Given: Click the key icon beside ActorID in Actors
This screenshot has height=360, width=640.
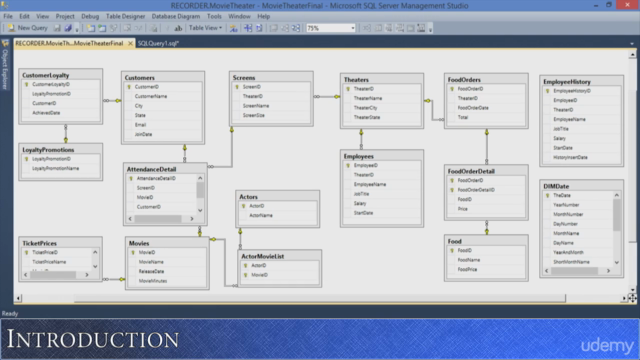Looking at the screenshot, I should coord(244,206).
